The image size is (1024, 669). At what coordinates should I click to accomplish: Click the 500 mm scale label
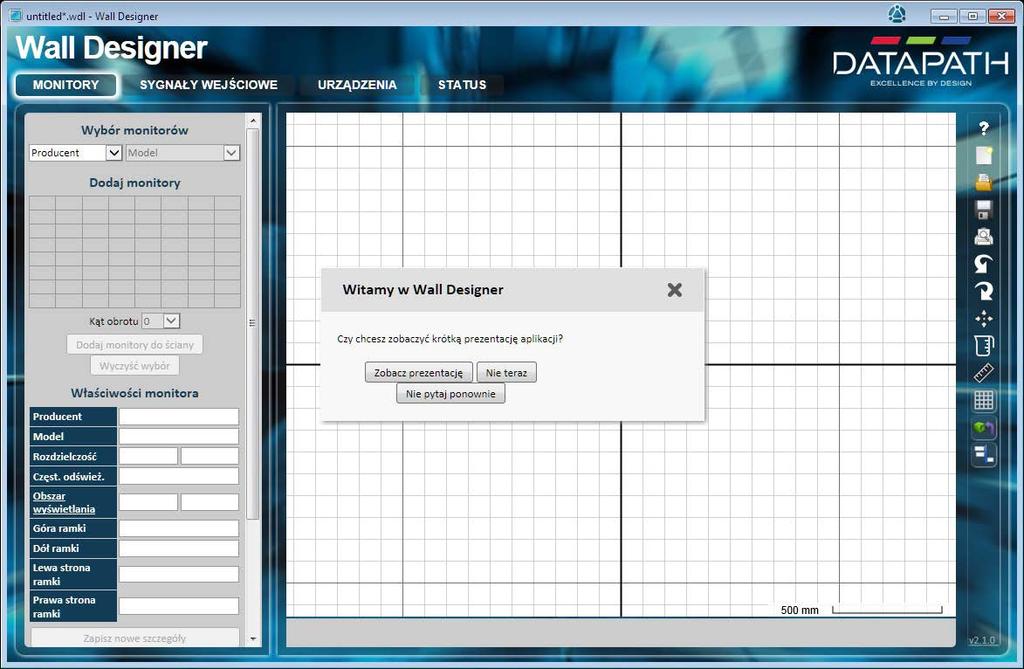(799, 610)
